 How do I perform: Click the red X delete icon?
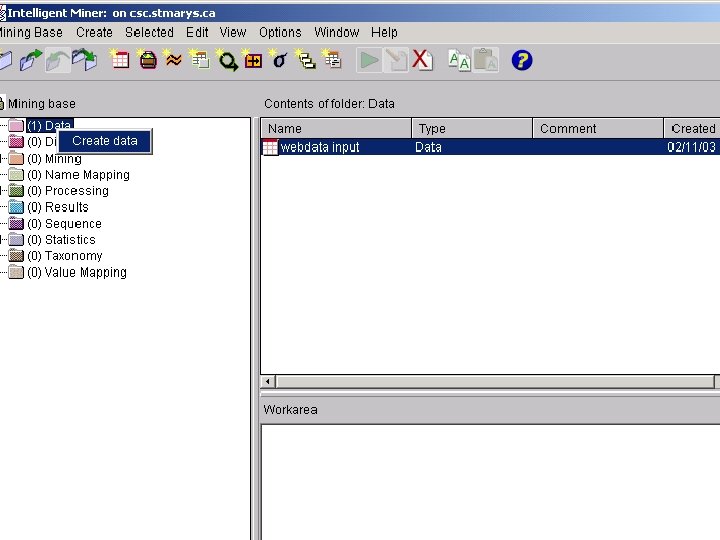click(x=422, y=60)
